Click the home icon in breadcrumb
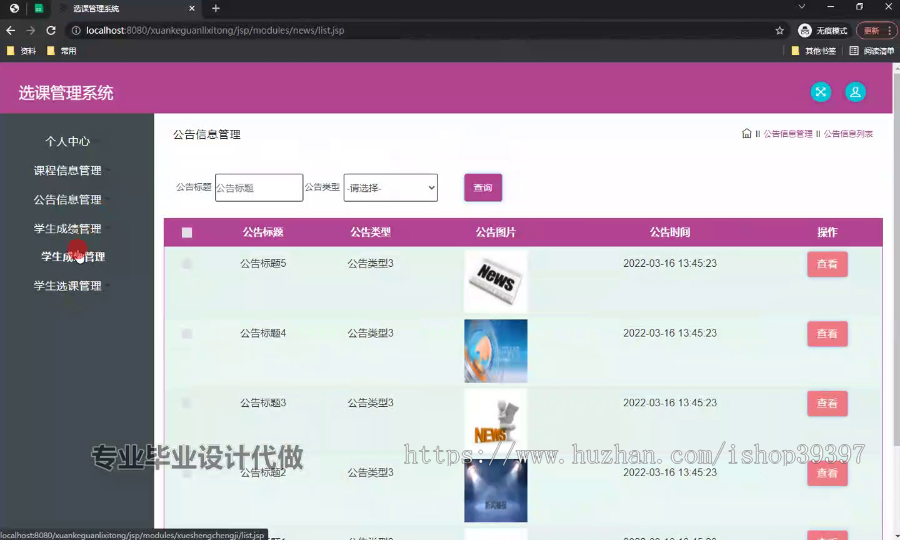 coord(746,134)
